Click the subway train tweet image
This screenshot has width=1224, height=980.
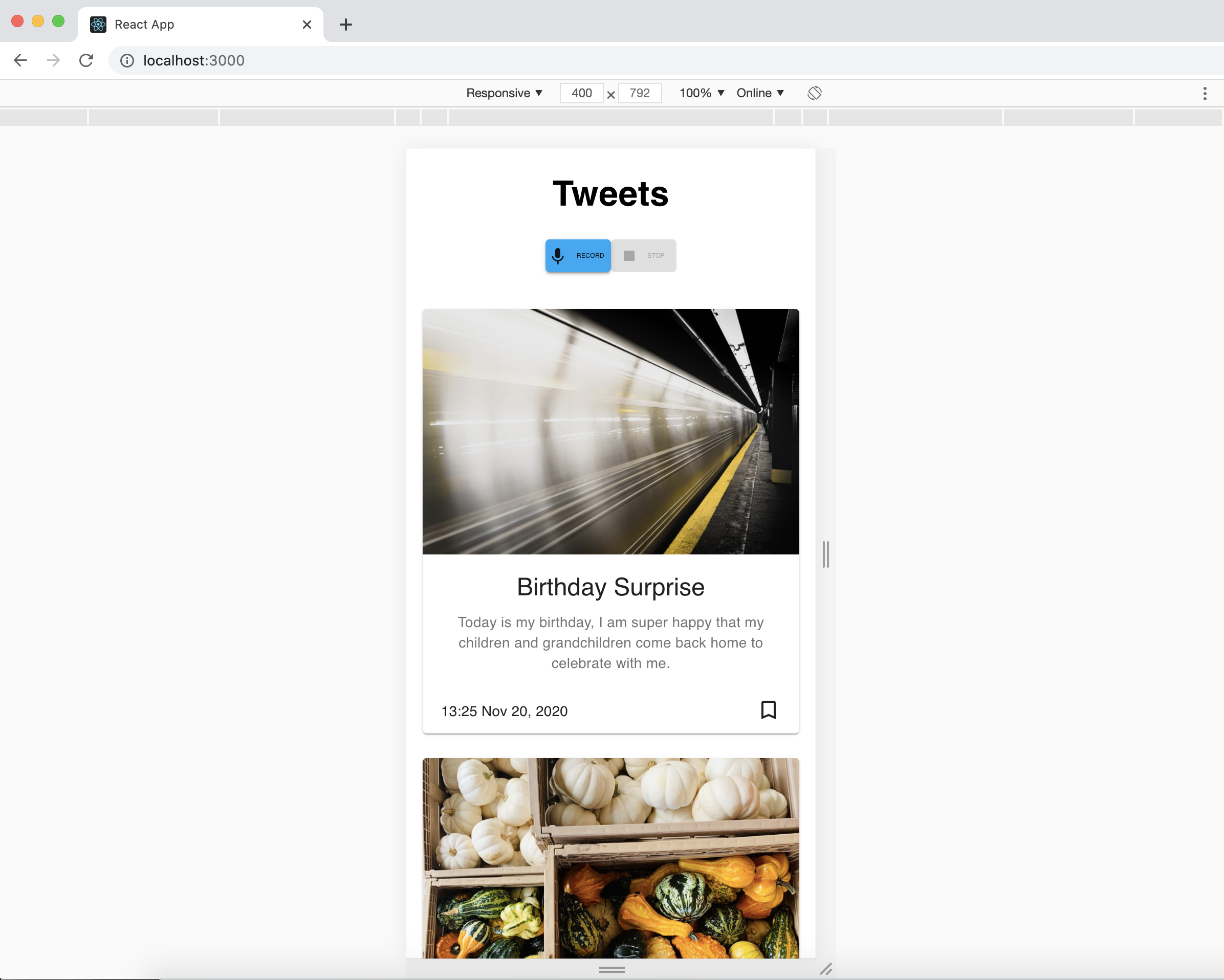click(610, 431)
